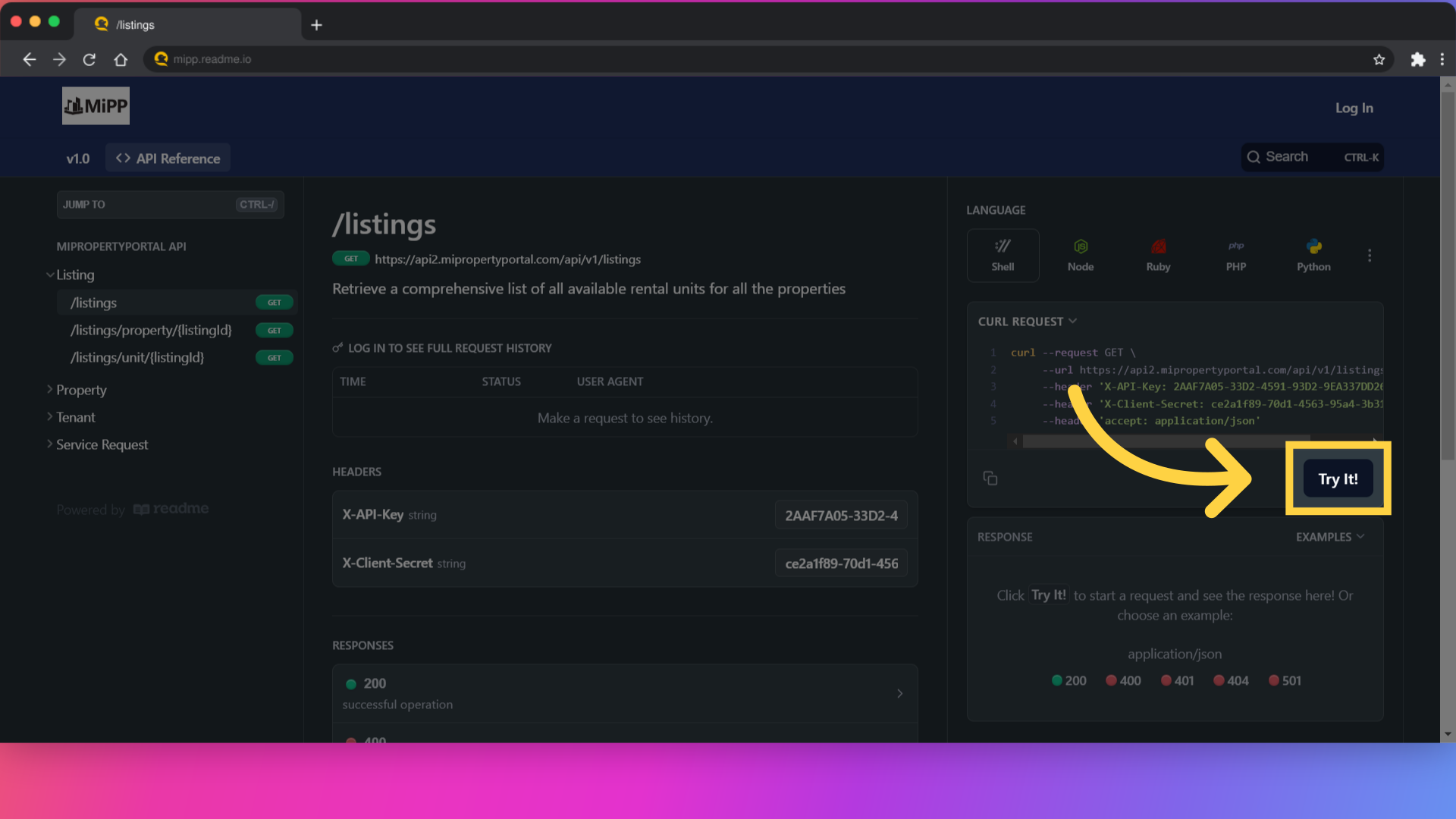Open the API Reference tab
This screenshot has width=1456, height=819.
click(x=168, y=158)
